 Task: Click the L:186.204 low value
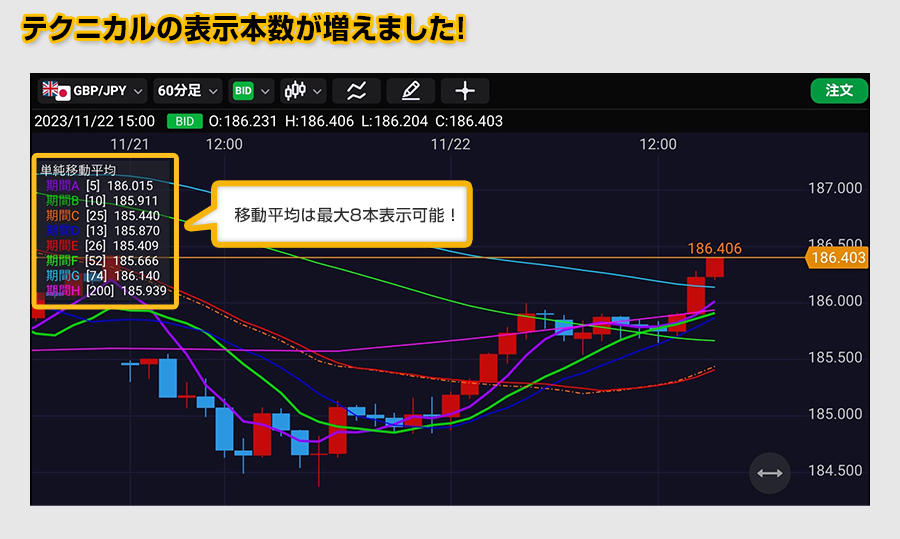[x=394, y=121]
